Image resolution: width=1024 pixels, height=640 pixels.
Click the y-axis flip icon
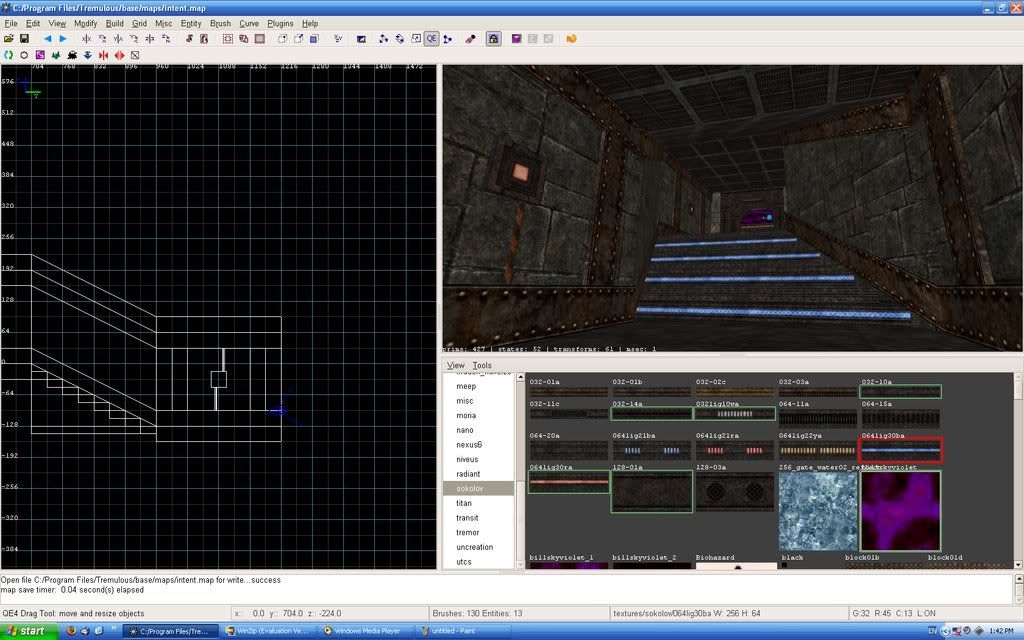coord(118,39)
